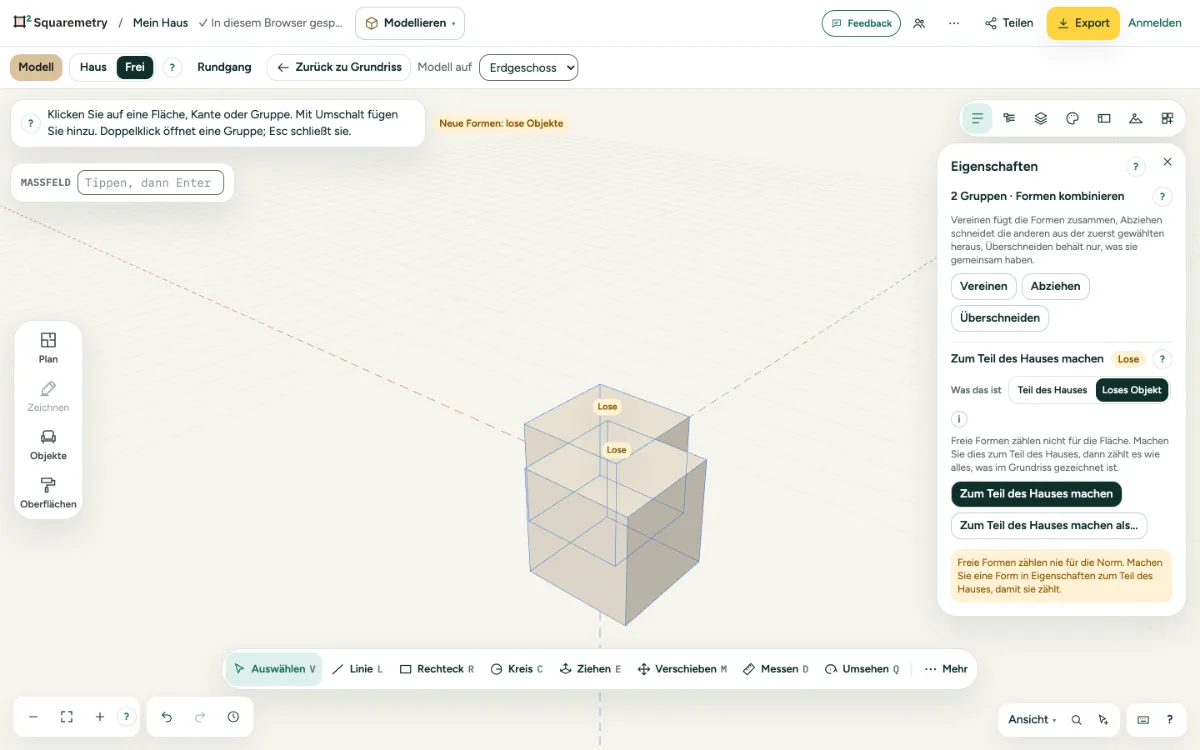1200x750 pixels.
Task: Click the upper Lose label on model
Action: pyautogui.click(x=607, y=407)
